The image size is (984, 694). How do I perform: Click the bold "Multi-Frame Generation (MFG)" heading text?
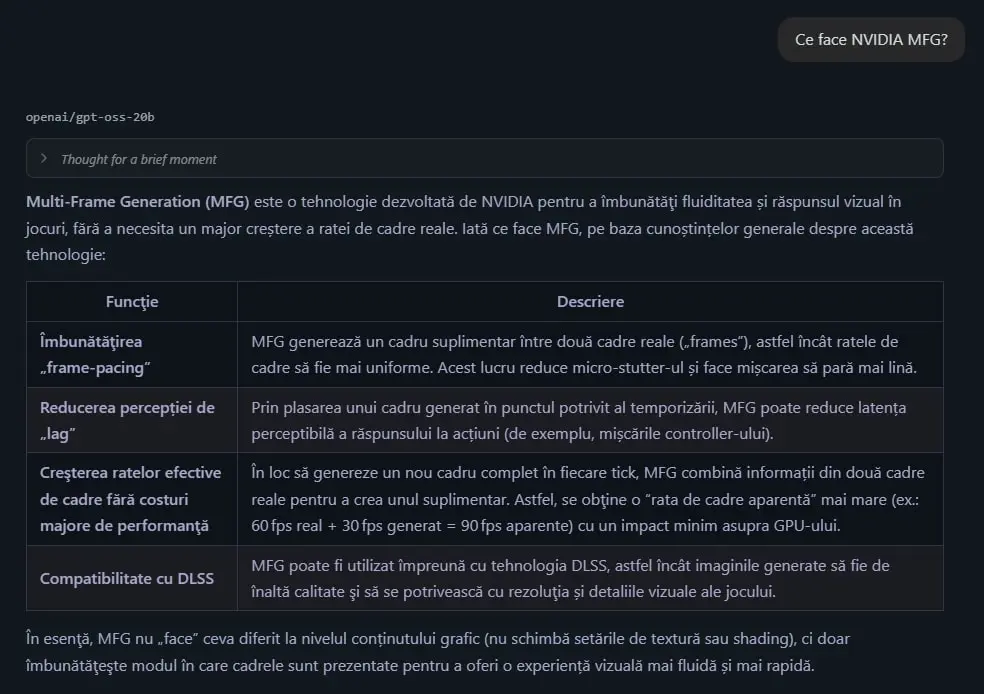[137, 201]
